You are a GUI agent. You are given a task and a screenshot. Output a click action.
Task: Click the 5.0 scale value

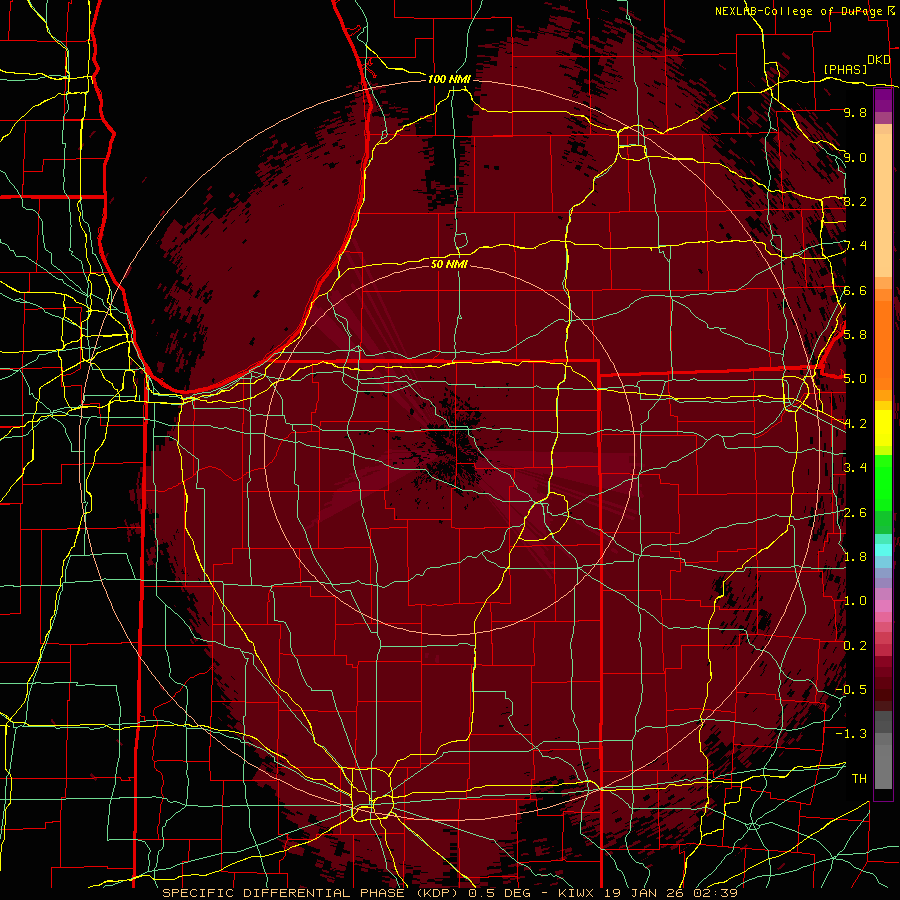(x=855, y=379)
